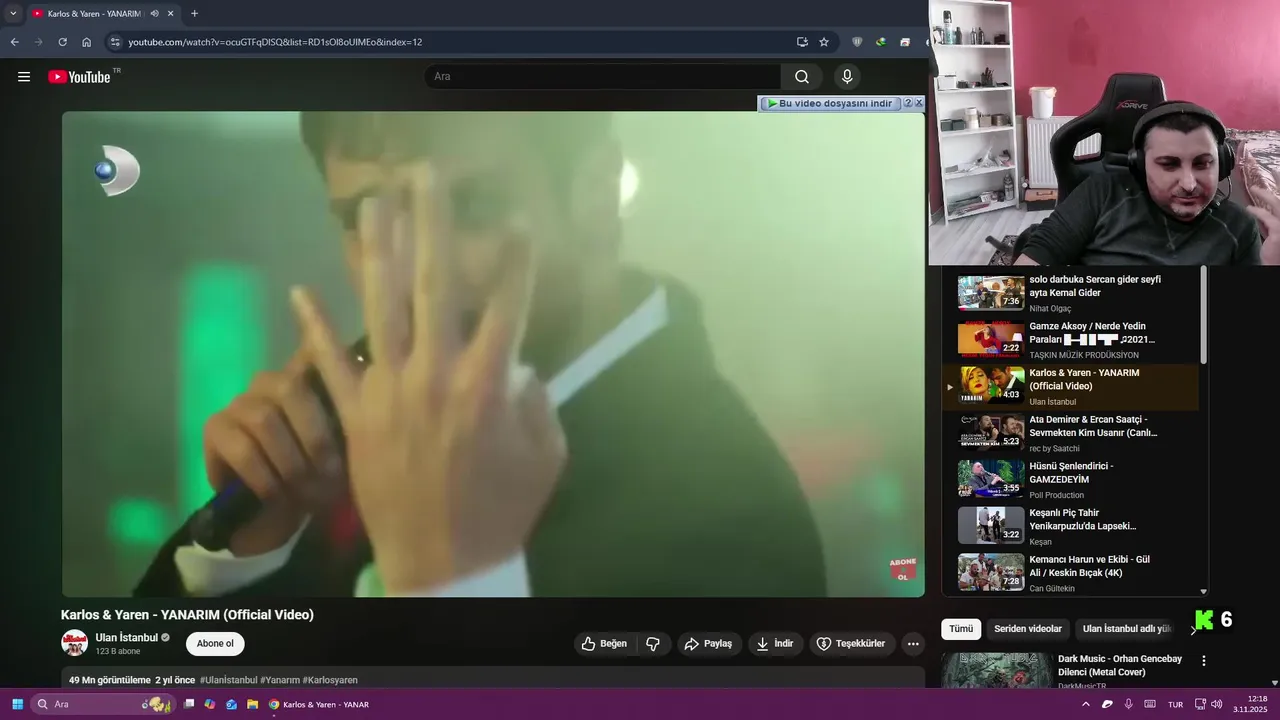The height and width of the screenshot is (720, 1280).
Task: Mute tab via speaker icon on tab
Action: pyautogui.click(x=154, y=14)
